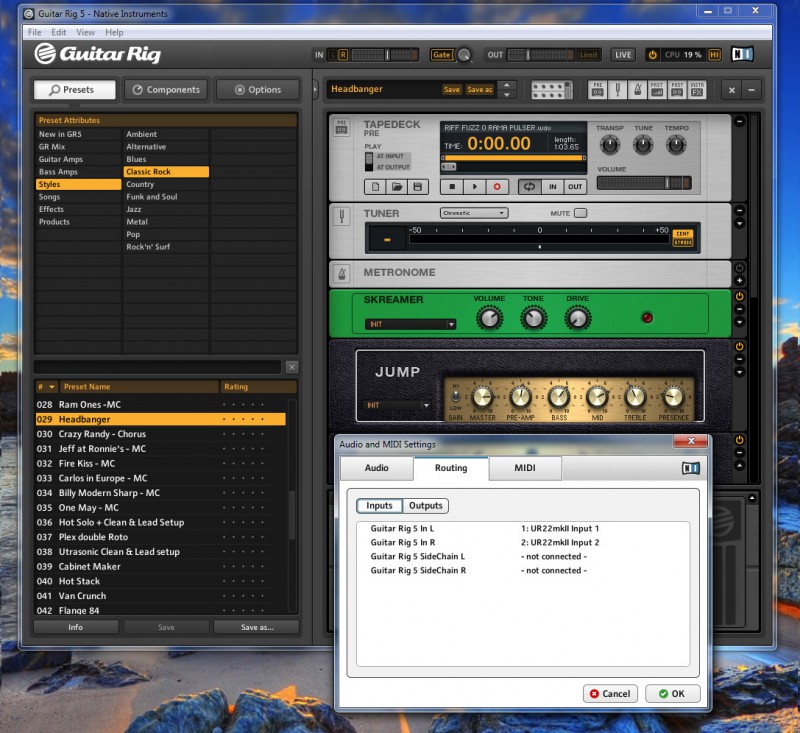This screenshot has width=800, height=733.
Task: Toggle Jump amp module power
Action: click(x=739, y=346)
